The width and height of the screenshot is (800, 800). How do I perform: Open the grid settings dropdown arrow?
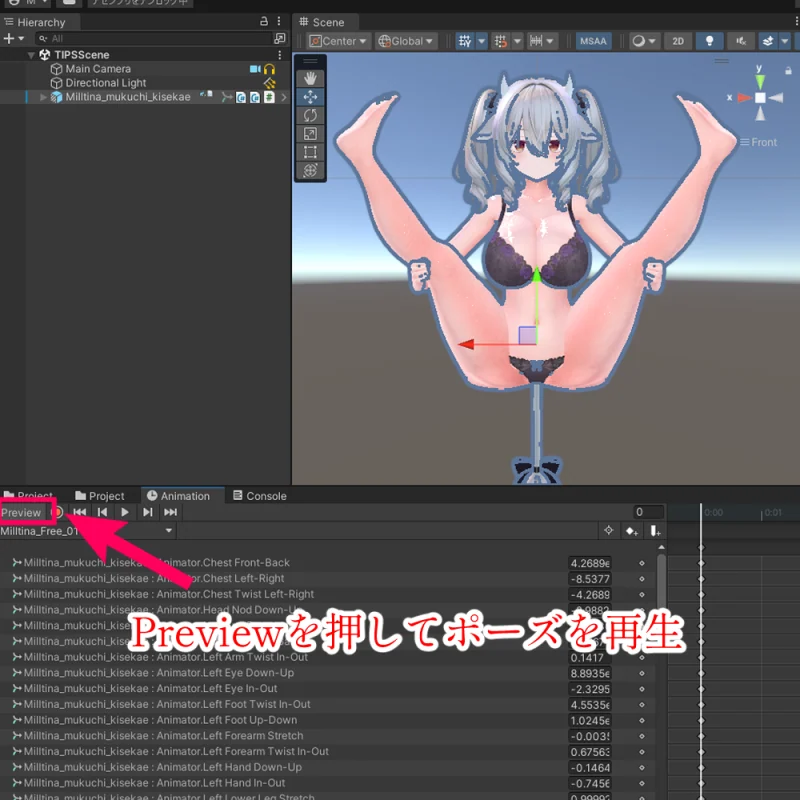[x=481, y=41]
